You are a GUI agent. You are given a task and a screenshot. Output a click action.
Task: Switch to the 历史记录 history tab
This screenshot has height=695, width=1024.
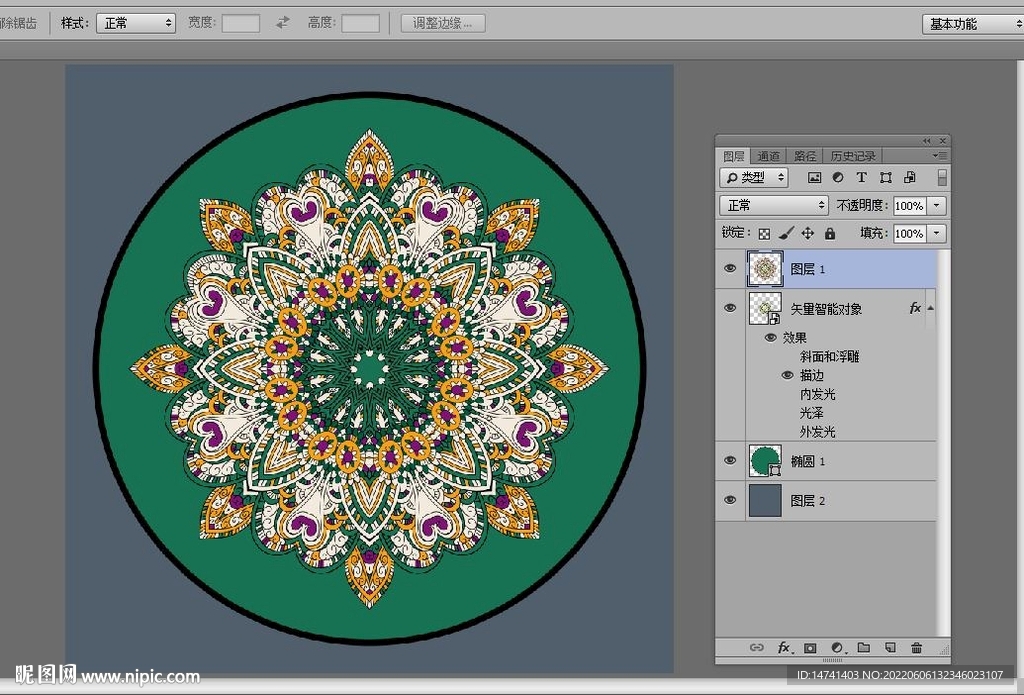point(853,155)
